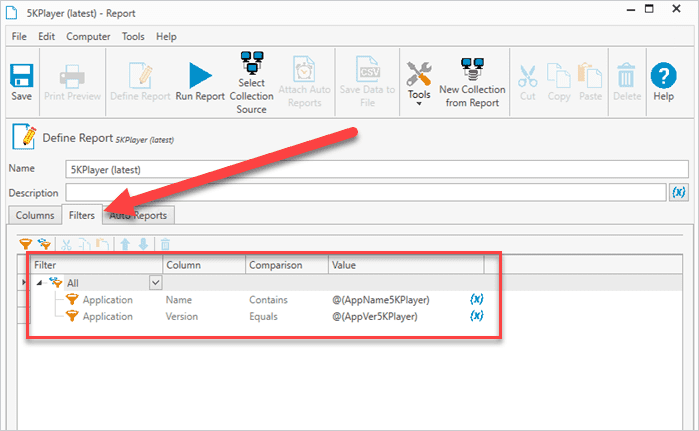The image size is (699, 431).
Task: Select the Filters tab
Action: click(82, 215)
